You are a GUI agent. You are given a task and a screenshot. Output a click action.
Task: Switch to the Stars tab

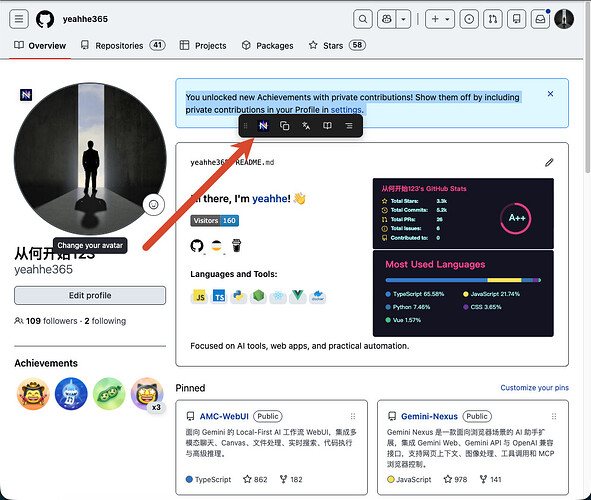click(x=337, y=46)
